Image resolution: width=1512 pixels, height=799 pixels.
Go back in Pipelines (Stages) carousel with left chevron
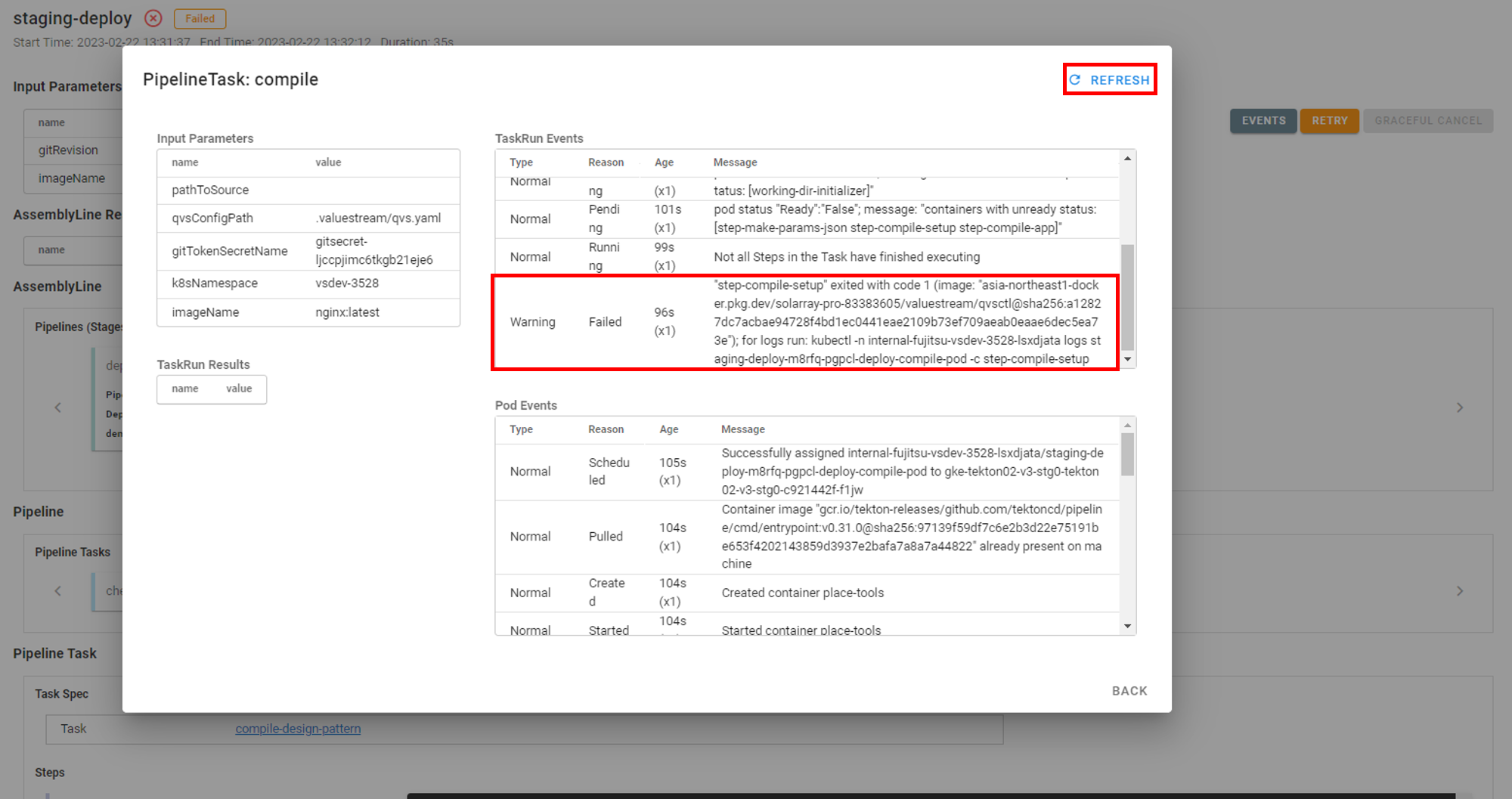pos(58,407)
